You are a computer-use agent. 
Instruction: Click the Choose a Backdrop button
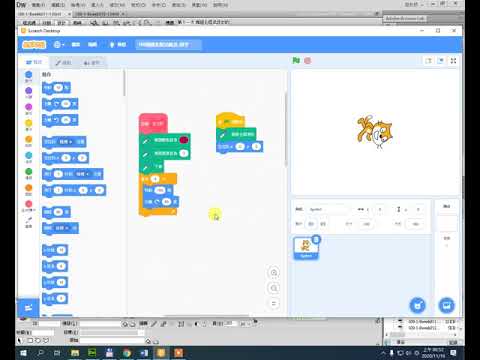click(x=446, y=305)
